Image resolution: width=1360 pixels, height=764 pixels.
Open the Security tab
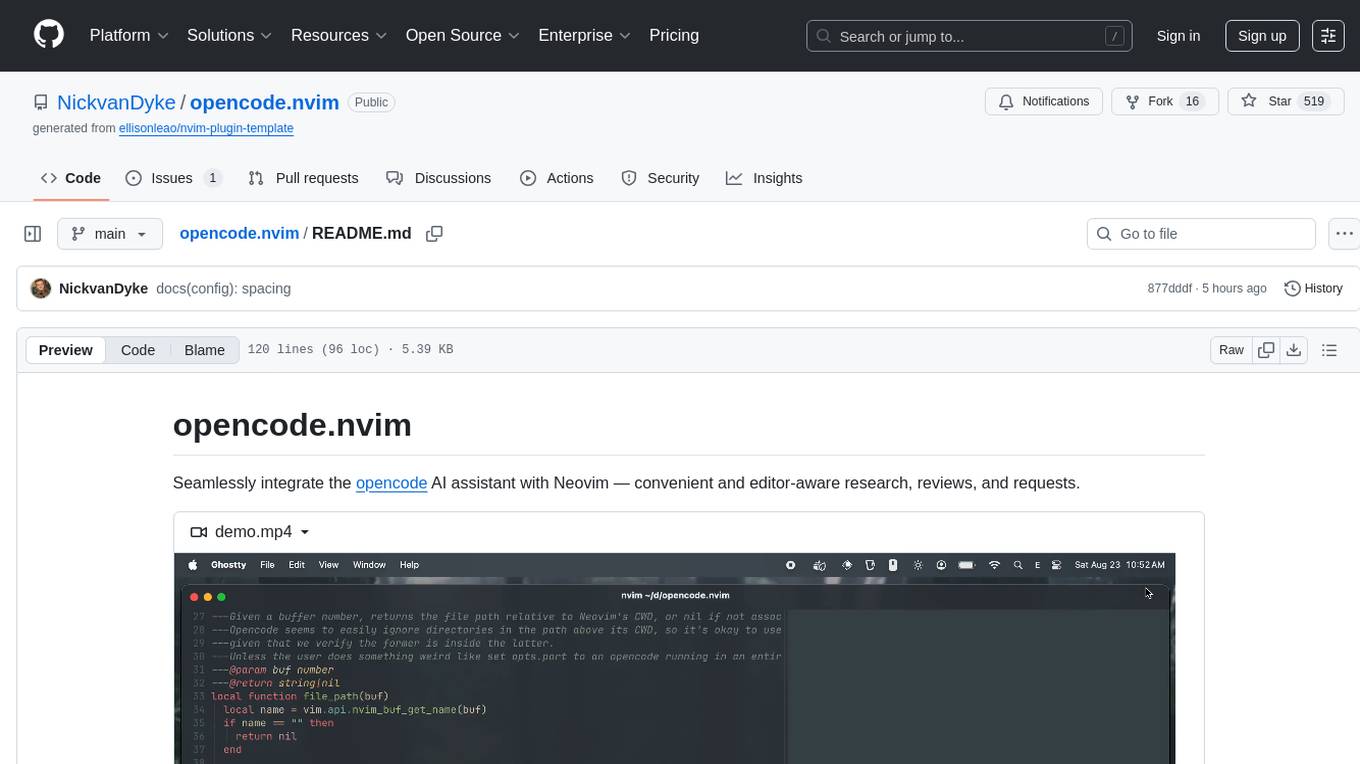tap(660, 178)
